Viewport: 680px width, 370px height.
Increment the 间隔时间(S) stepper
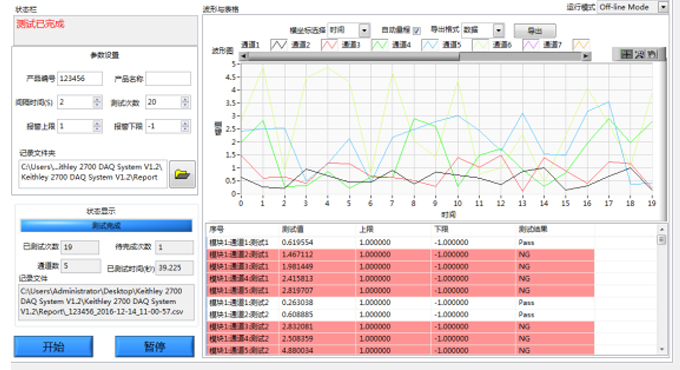[x=97, y=99]
